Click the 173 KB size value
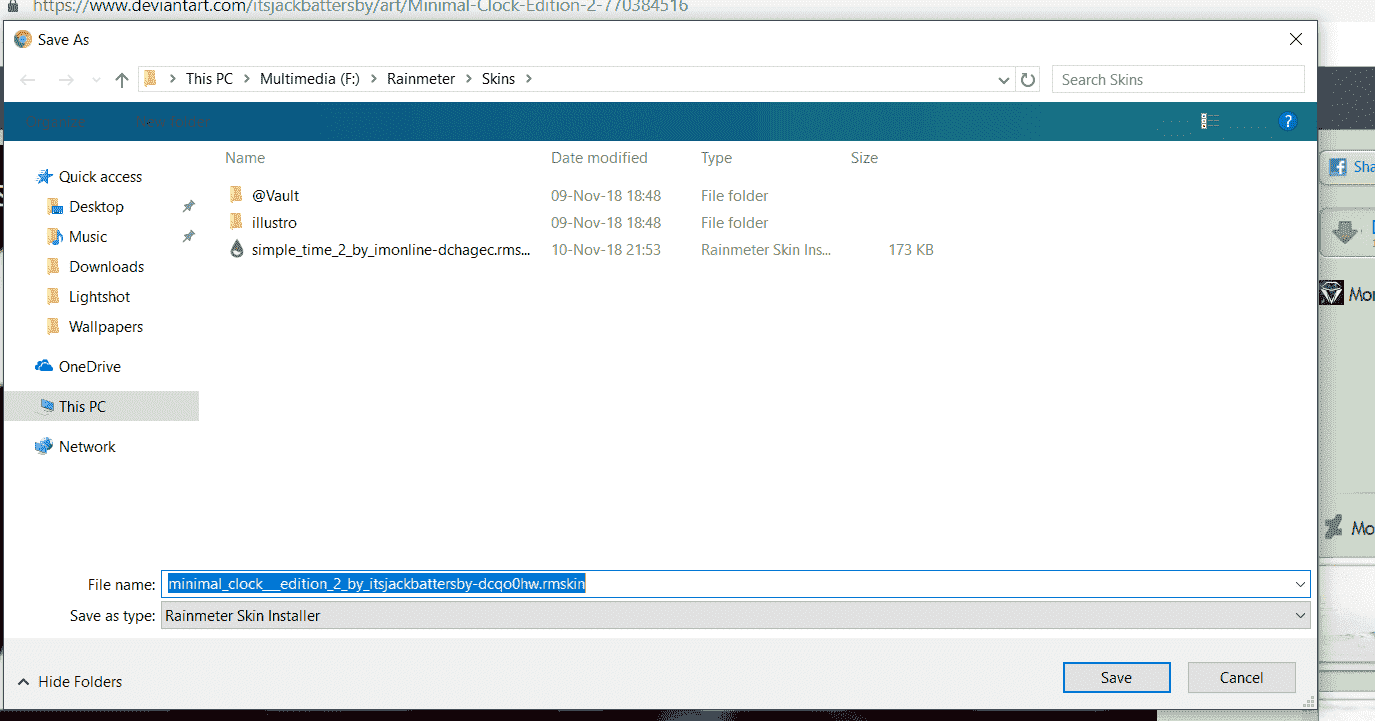Image resolution: width=1375 pixels, height=721 pixels. [x=910, y=249]
